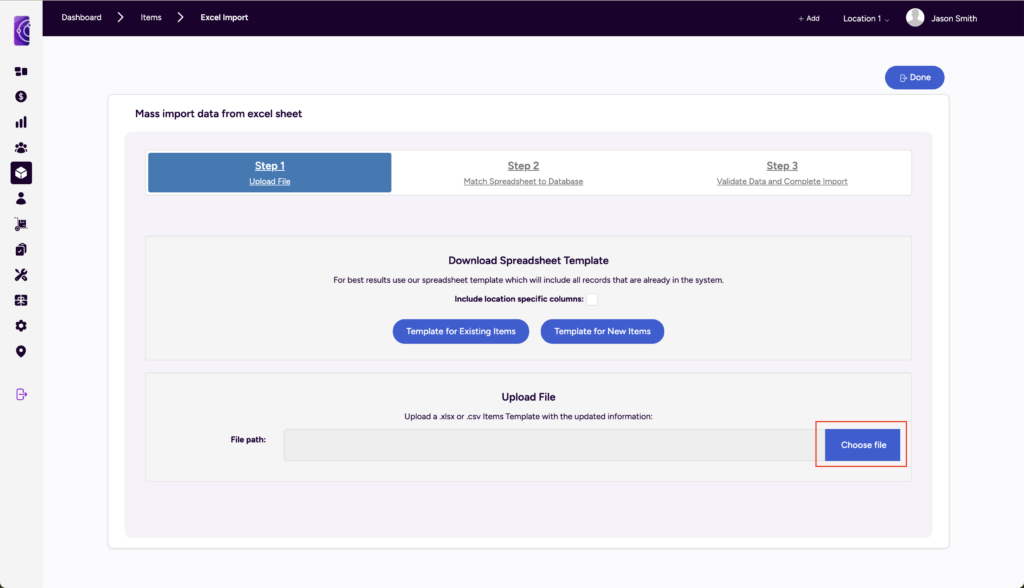Click the purple logout icon in sidebar
This screenshot has width=1024, height=588.
coord(21,394)
